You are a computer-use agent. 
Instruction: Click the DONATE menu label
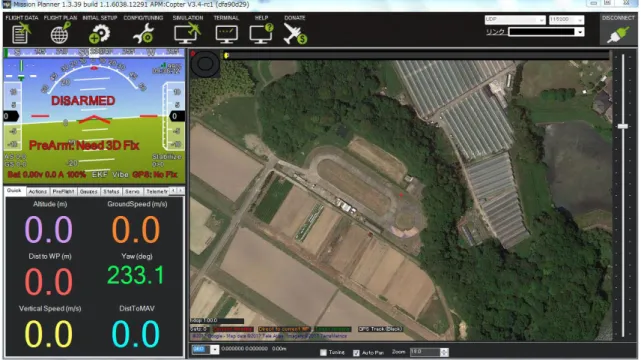click(x=295, y=18)
